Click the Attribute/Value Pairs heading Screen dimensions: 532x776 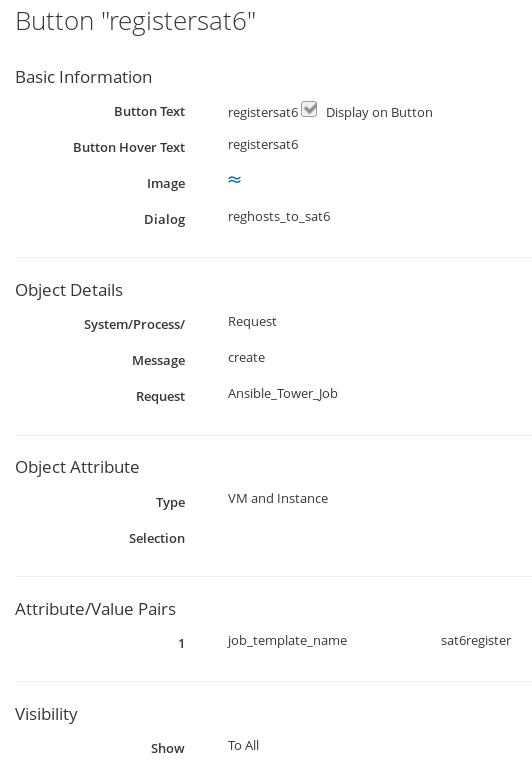[96, 609]
